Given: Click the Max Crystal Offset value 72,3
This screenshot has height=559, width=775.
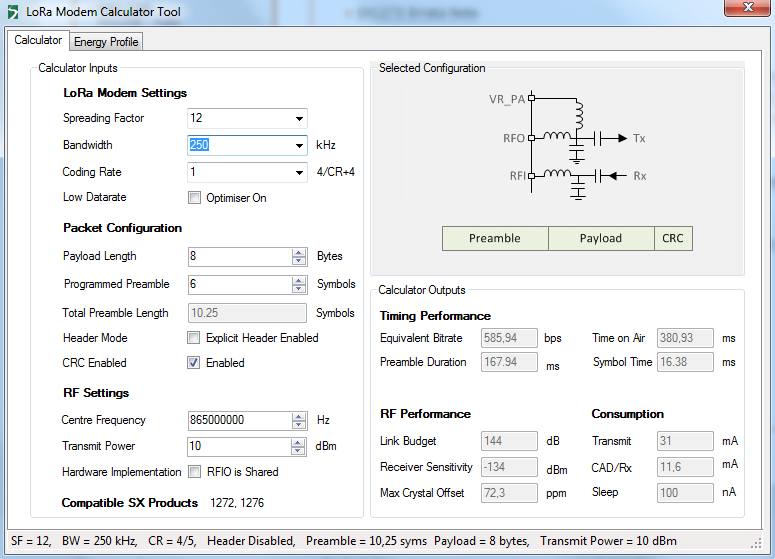Looking at the screenshot, I should [509, 493].
